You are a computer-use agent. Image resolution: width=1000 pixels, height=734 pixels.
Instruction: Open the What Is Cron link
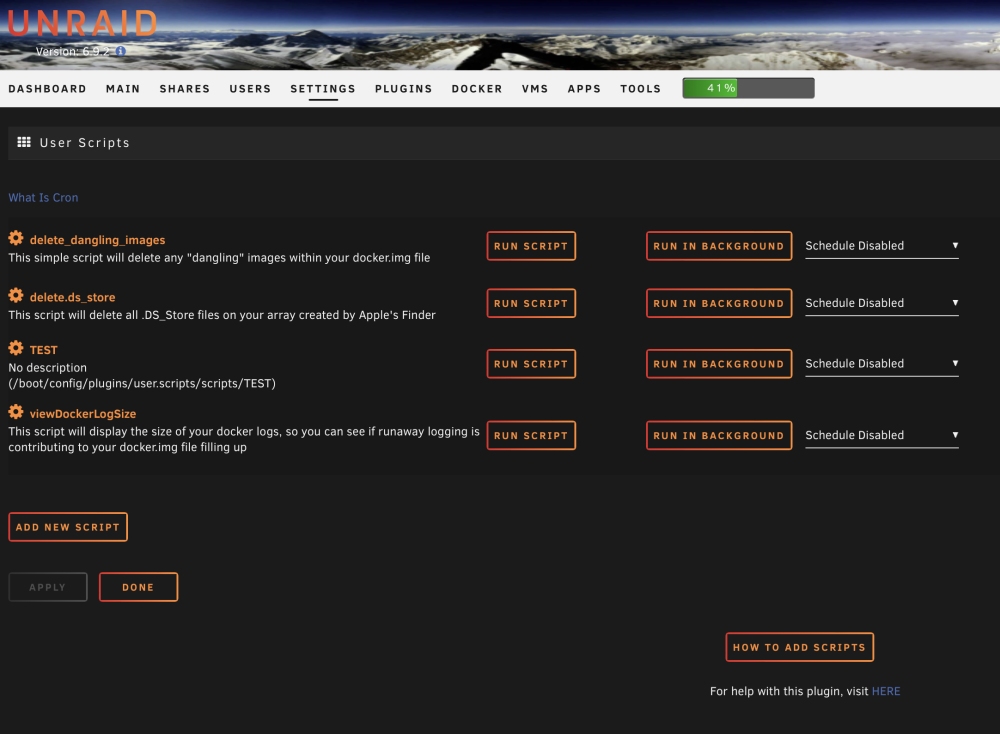coord(43,198)
